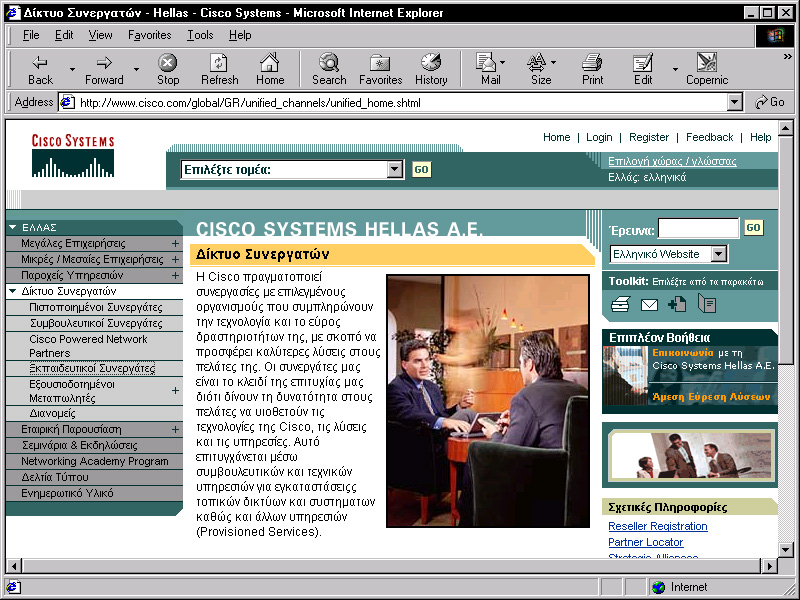Screen dimensions: 800x600
Task: Click the printer icon in Toolkit
Action: 620,305
